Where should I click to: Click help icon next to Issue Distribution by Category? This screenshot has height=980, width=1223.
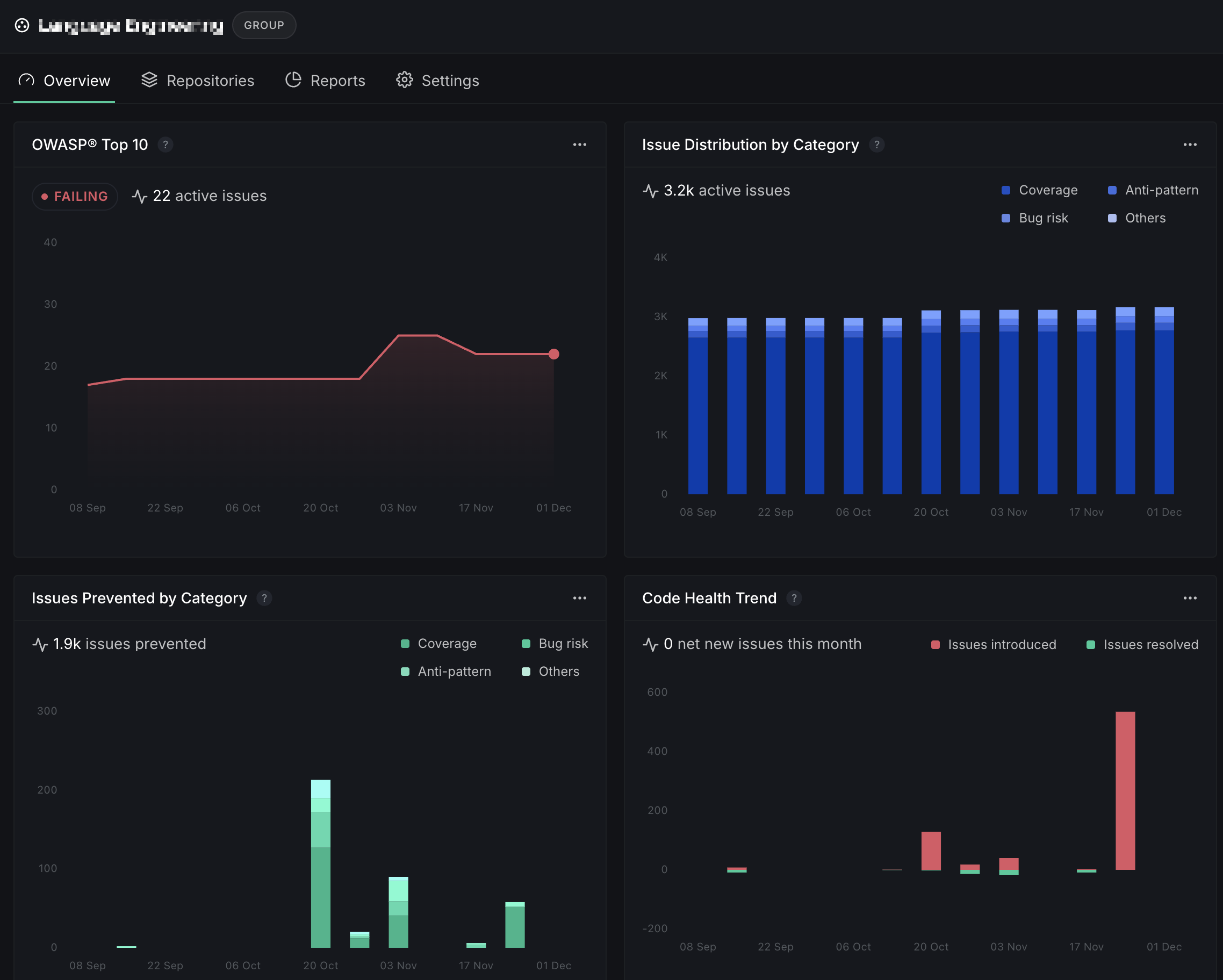coord(876,145)
